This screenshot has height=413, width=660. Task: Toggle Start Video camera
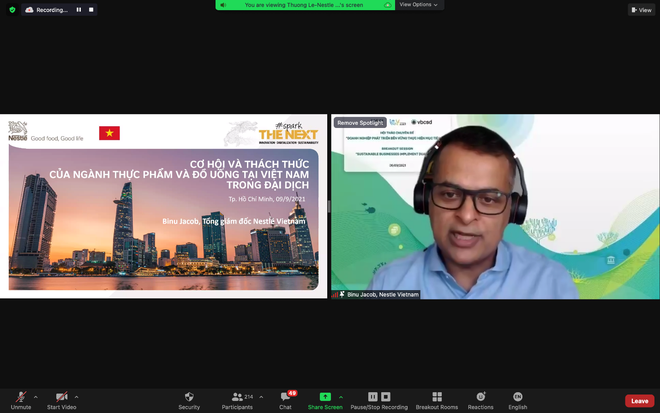pyautogui.click(x=61, y=400)
